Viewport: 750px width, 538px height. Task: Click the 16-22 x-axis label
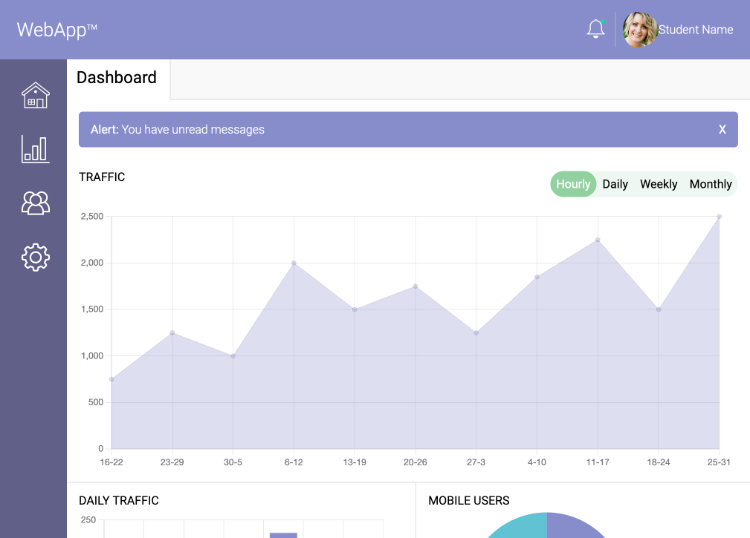click(x=111, y=462)
